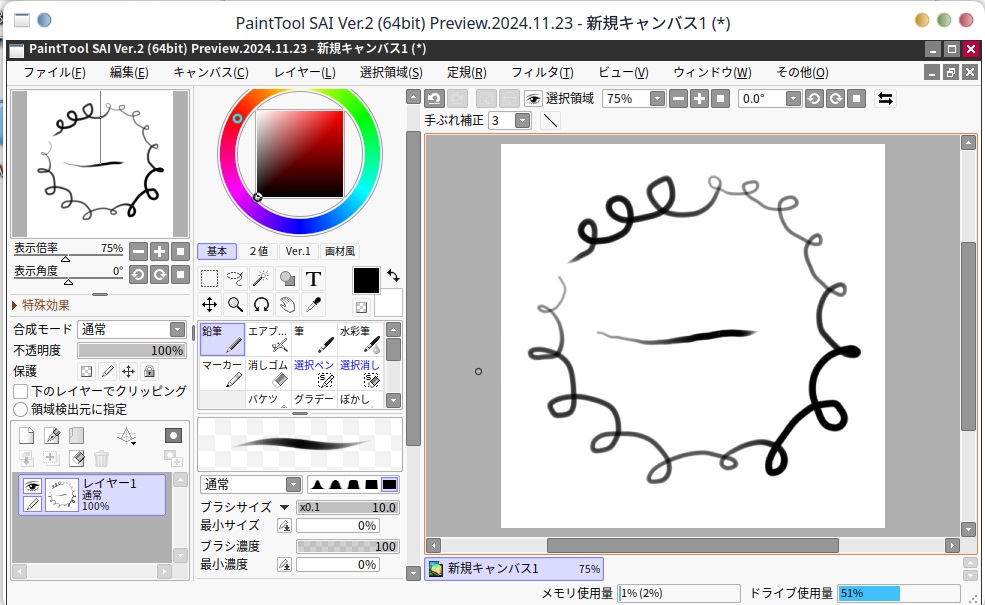The width and height of the screenshot is (985, 605).
Task: Select the rectangular selection tool
Action: 209,279
